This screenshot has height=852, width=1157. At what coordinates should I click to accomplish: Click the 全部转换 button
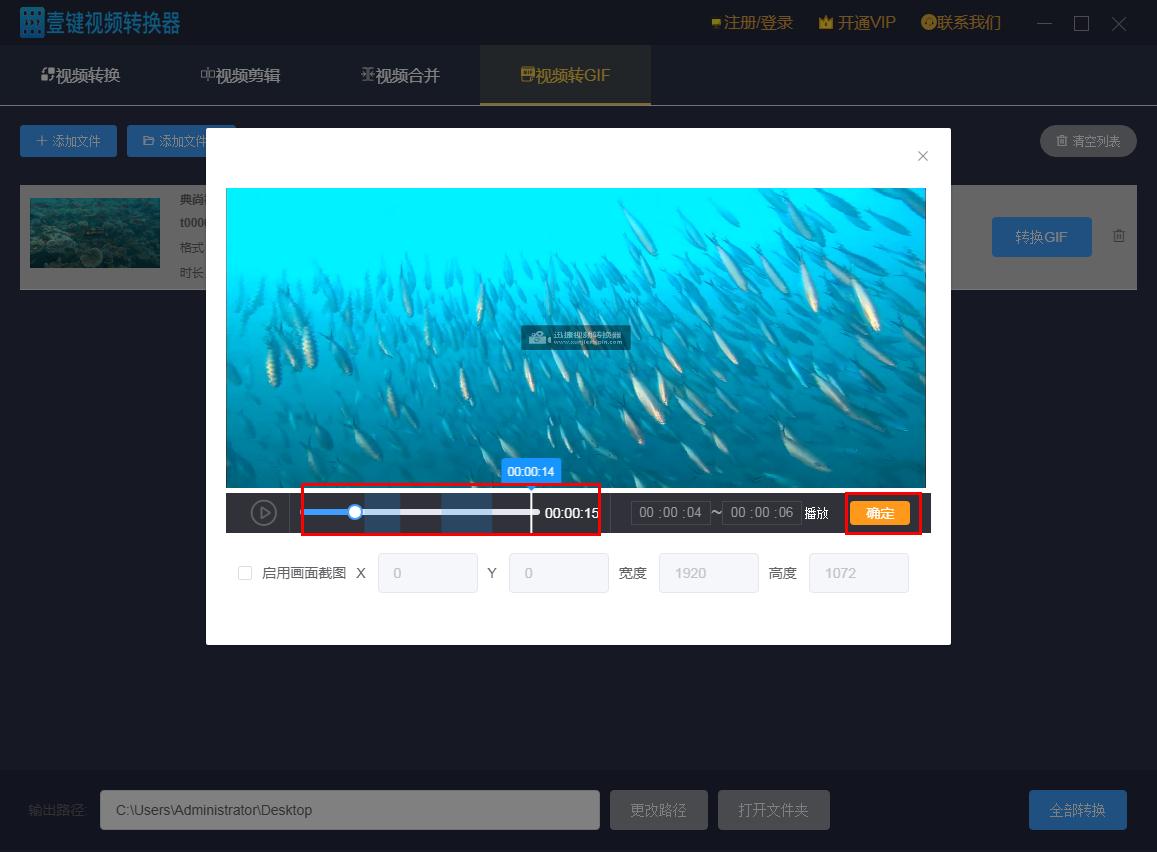pos(1077,810)
